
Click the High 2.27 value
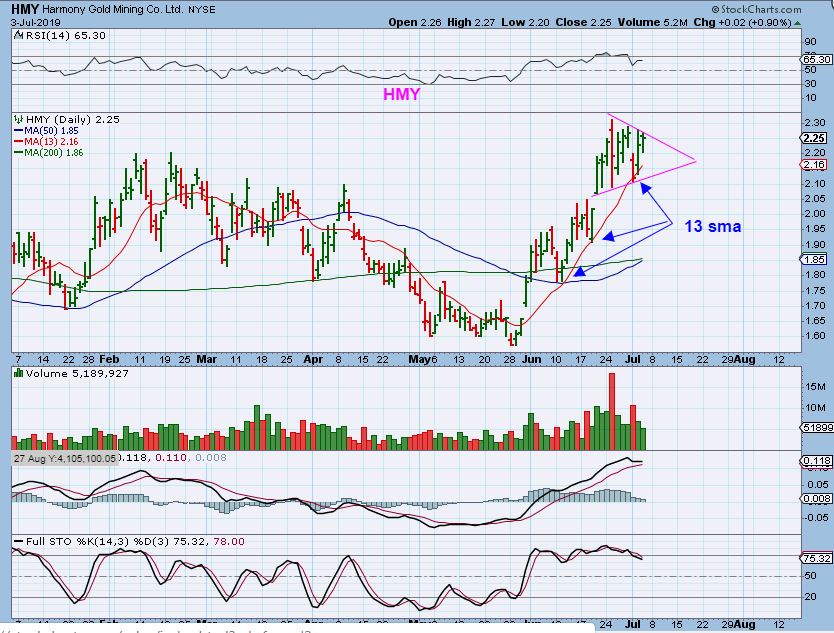pos(471,22)
